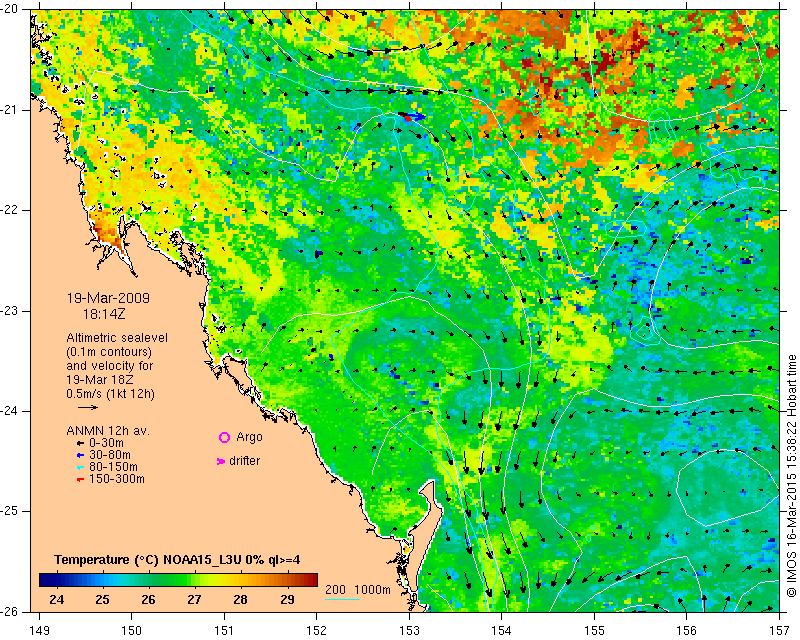Click the Temperature (°C) NOAA15_L3U title
The height and width of the screenshot is (640, 800).
177,560
